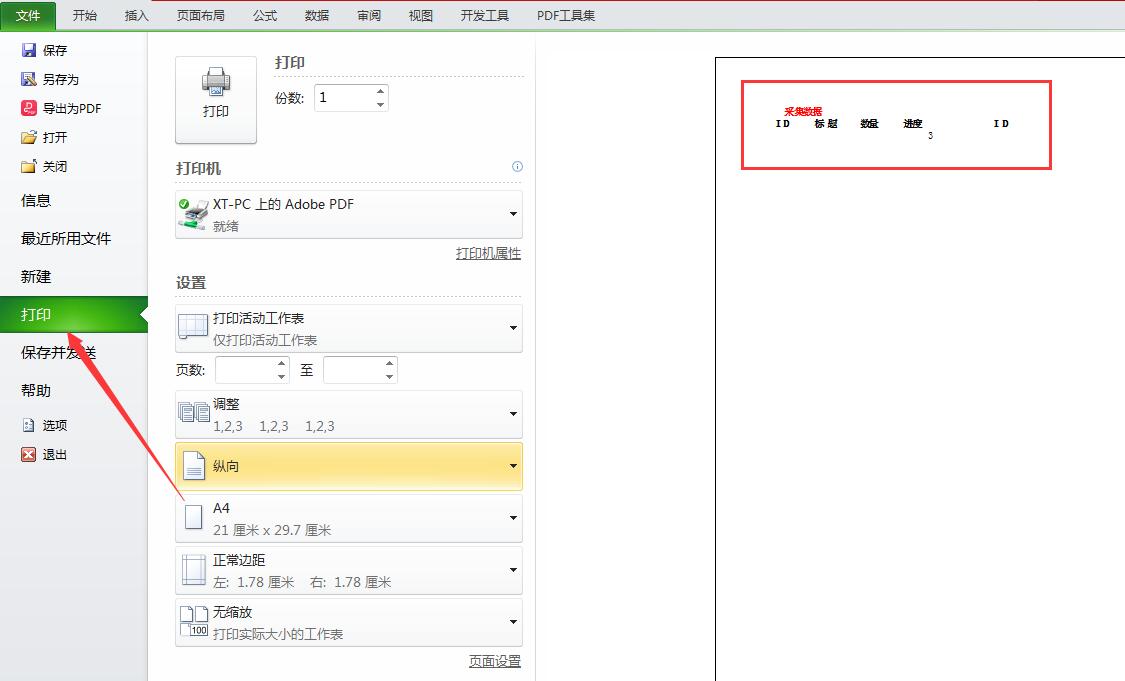Click the 打印机属性 link
The image size is (1125, 681).
point(489,253)
